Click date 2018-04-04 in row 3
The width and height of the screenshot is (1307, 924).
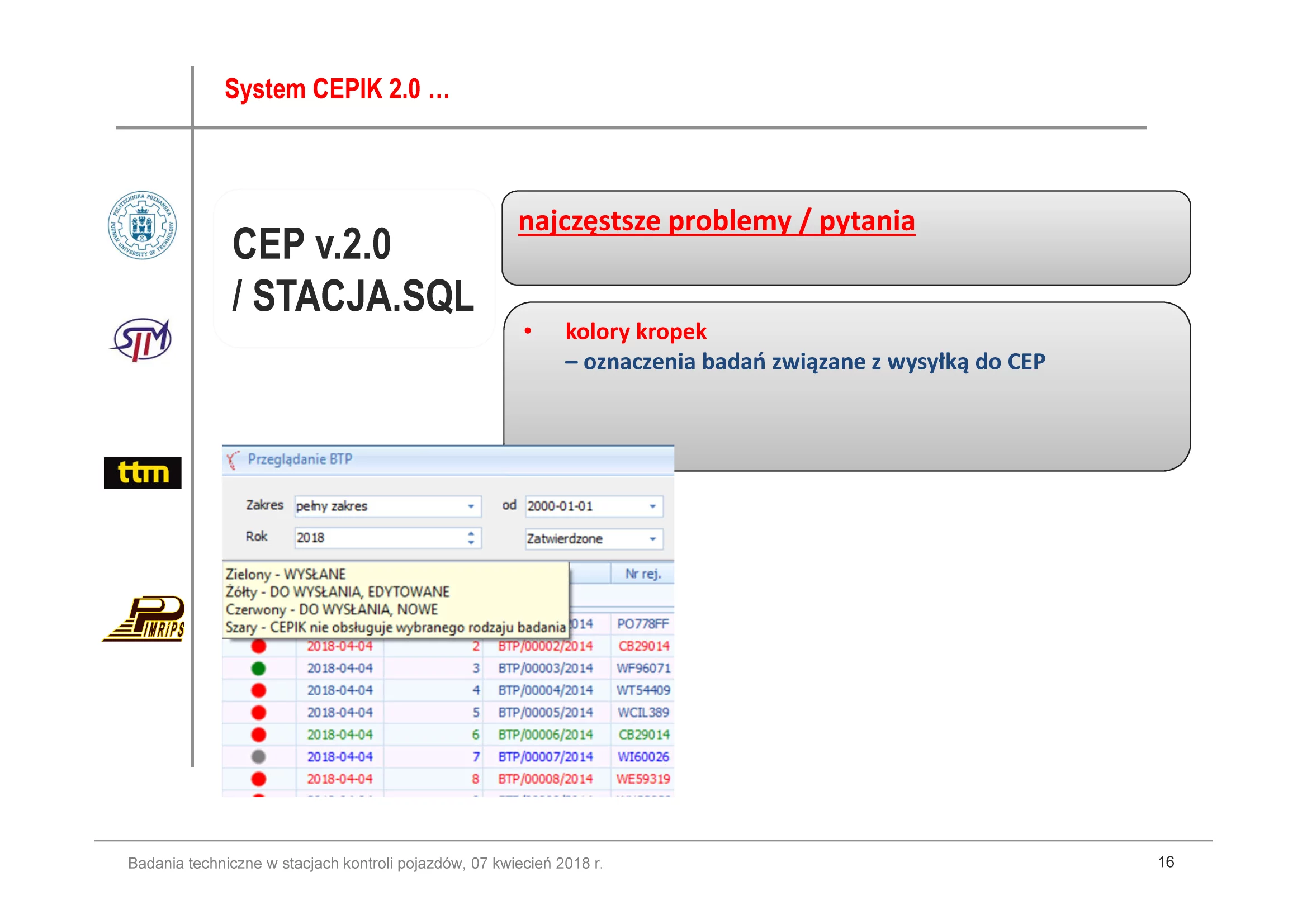(340, 669)
